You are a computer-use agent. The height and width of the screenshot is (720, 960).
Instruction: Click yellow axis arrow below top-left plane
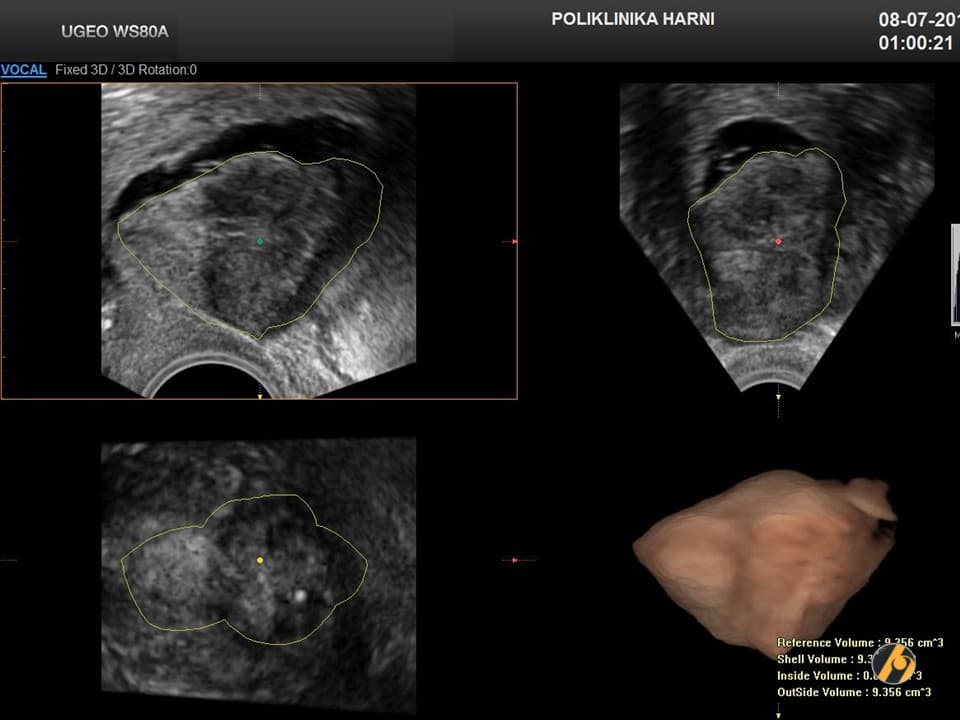coord(260,396)
